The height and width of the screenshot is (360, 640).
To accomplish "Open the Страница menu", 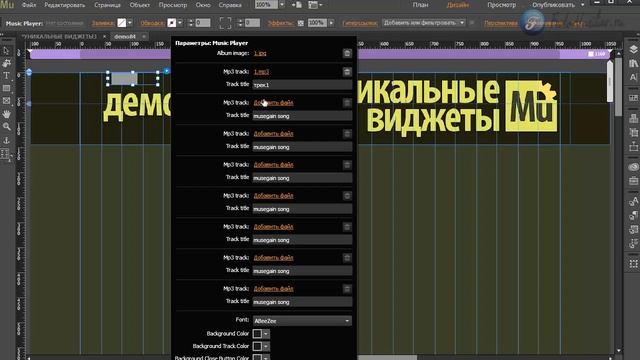I will [x=107, y=5].
